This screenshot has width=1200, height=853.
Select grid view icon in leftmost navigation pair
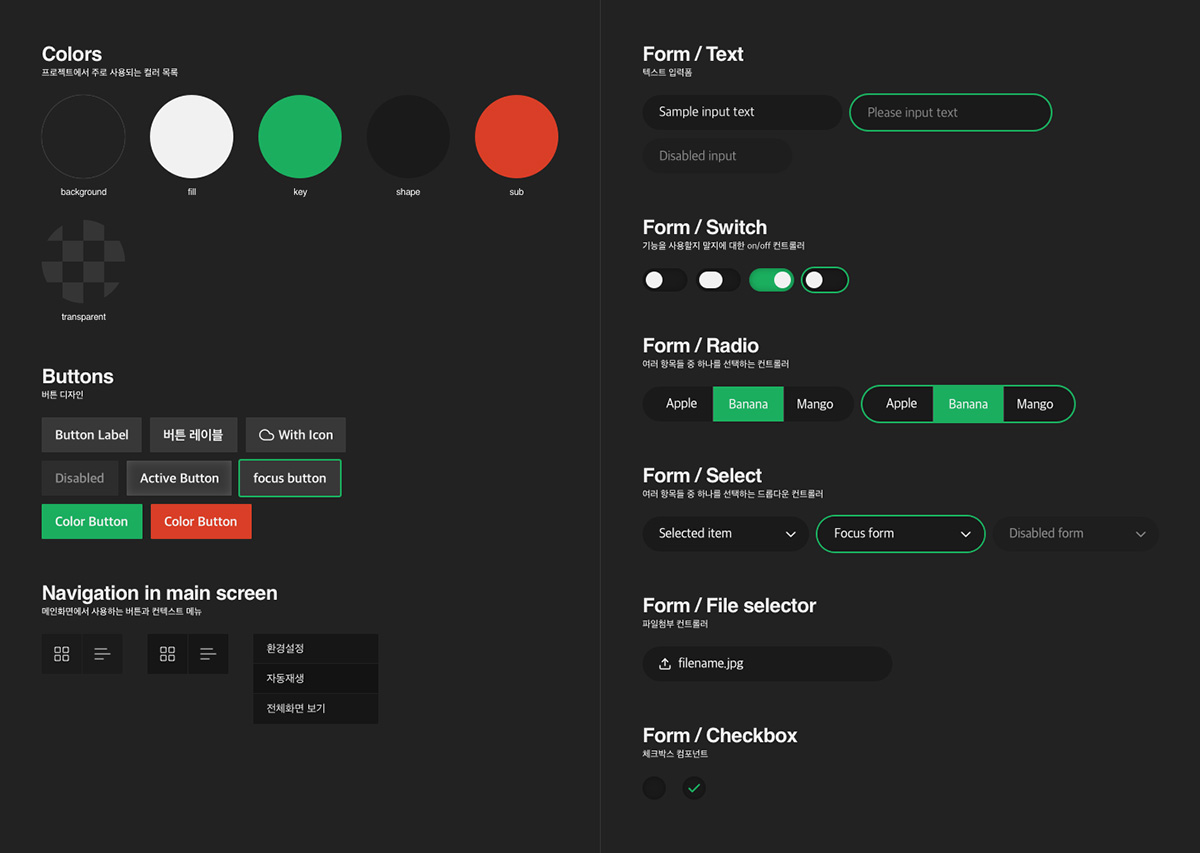click(62, 654)
